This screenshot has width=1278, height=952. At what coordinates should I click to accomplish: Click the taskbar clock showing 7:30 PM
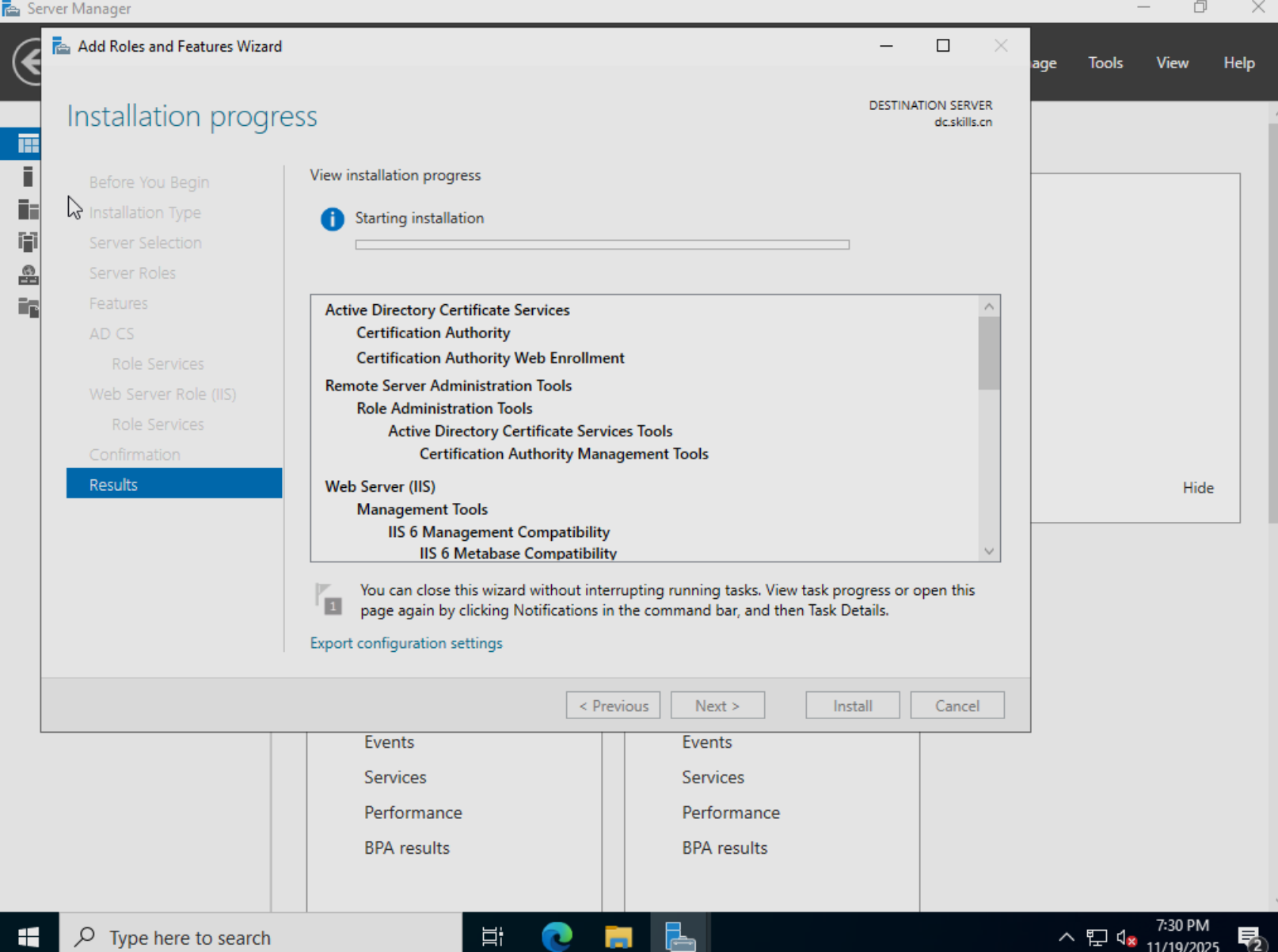[x=1183, y=936]
